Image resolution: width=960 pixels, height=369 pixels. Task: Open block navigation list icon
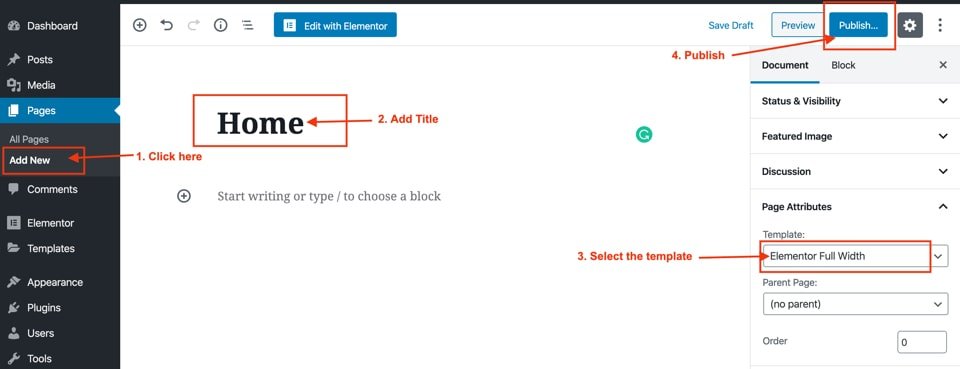(247, 25)
